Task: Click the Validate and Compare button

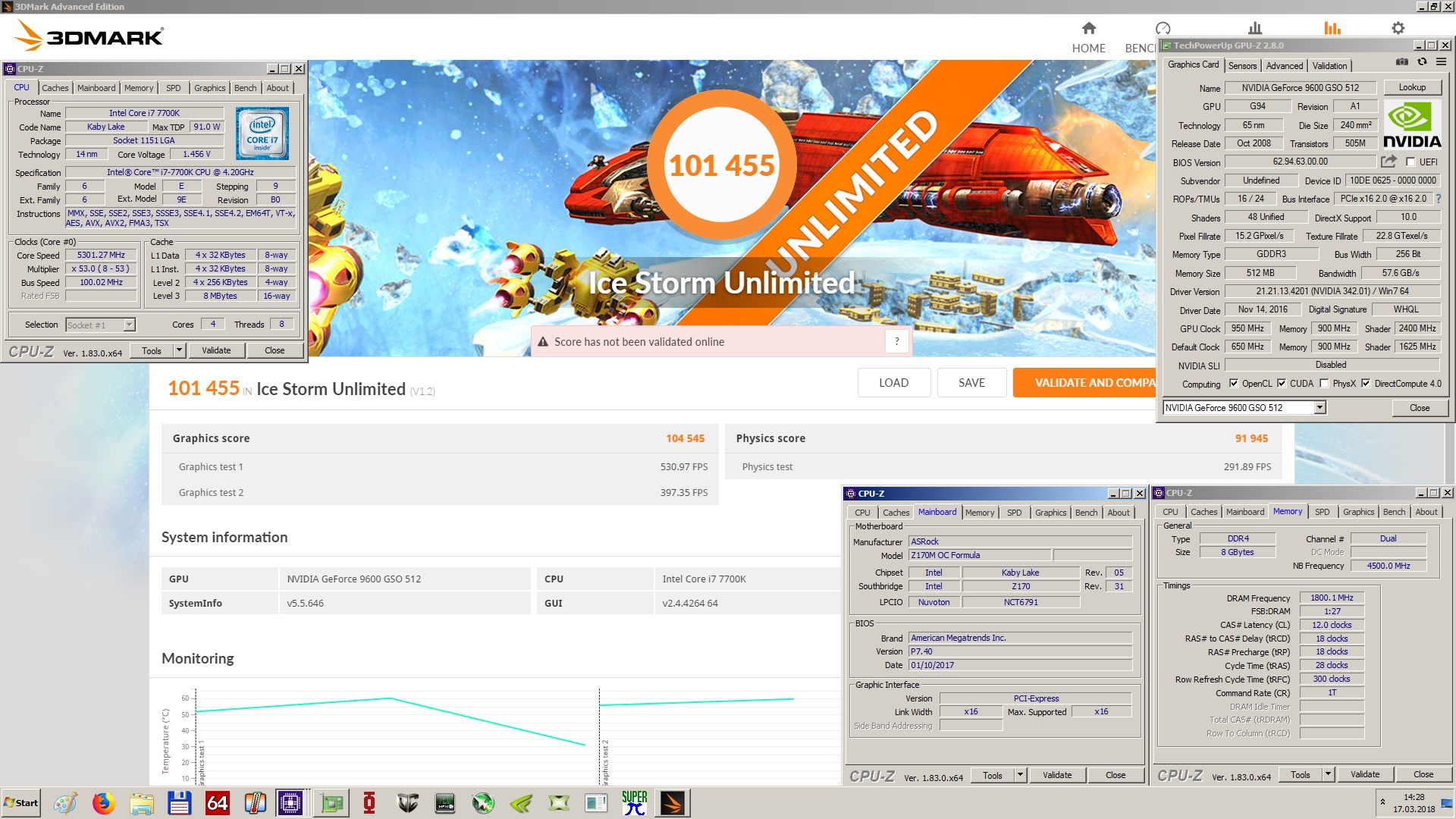Action: click(1084, 383)
